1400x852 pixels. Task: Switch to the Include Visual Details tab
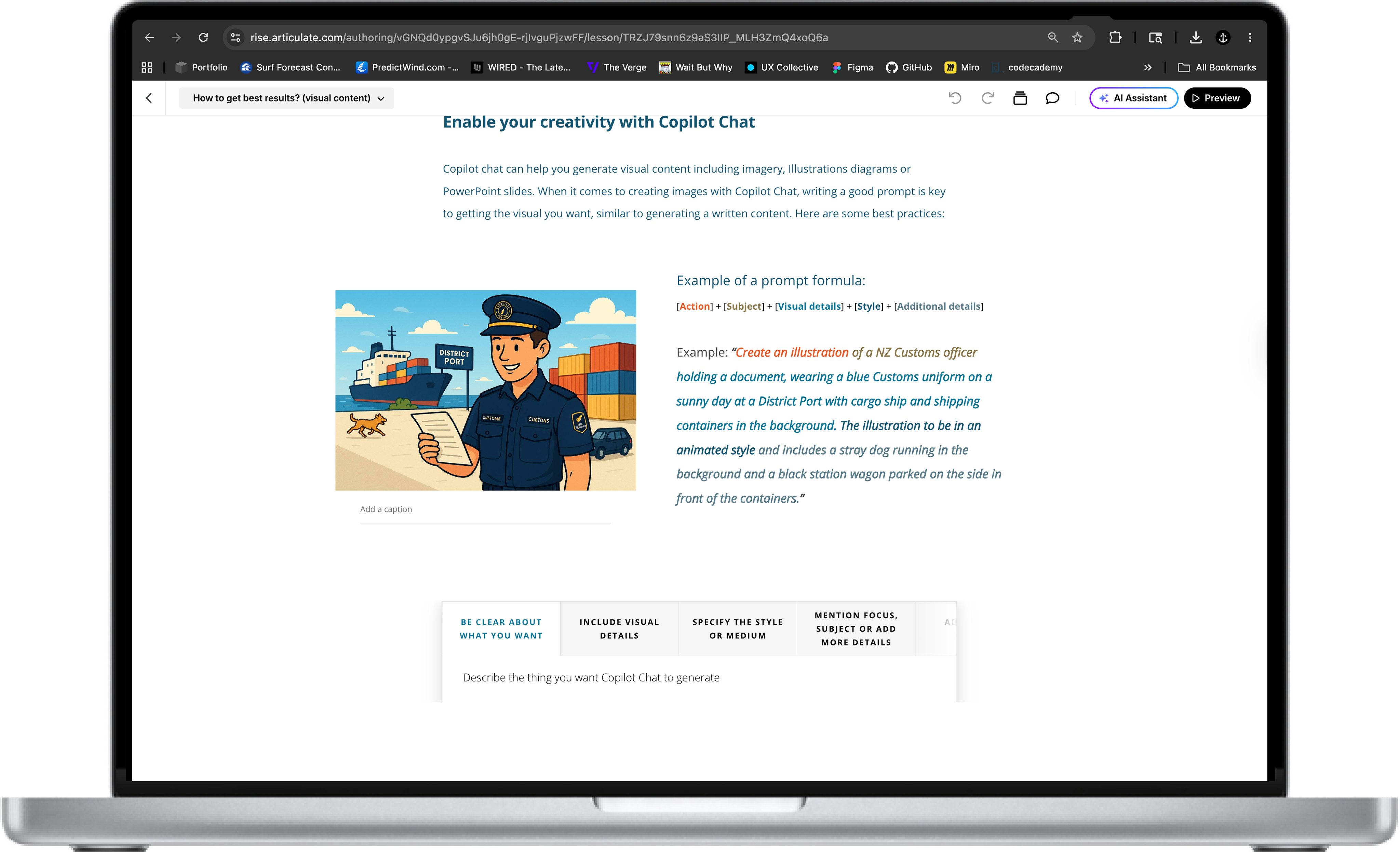pos(619,629)
